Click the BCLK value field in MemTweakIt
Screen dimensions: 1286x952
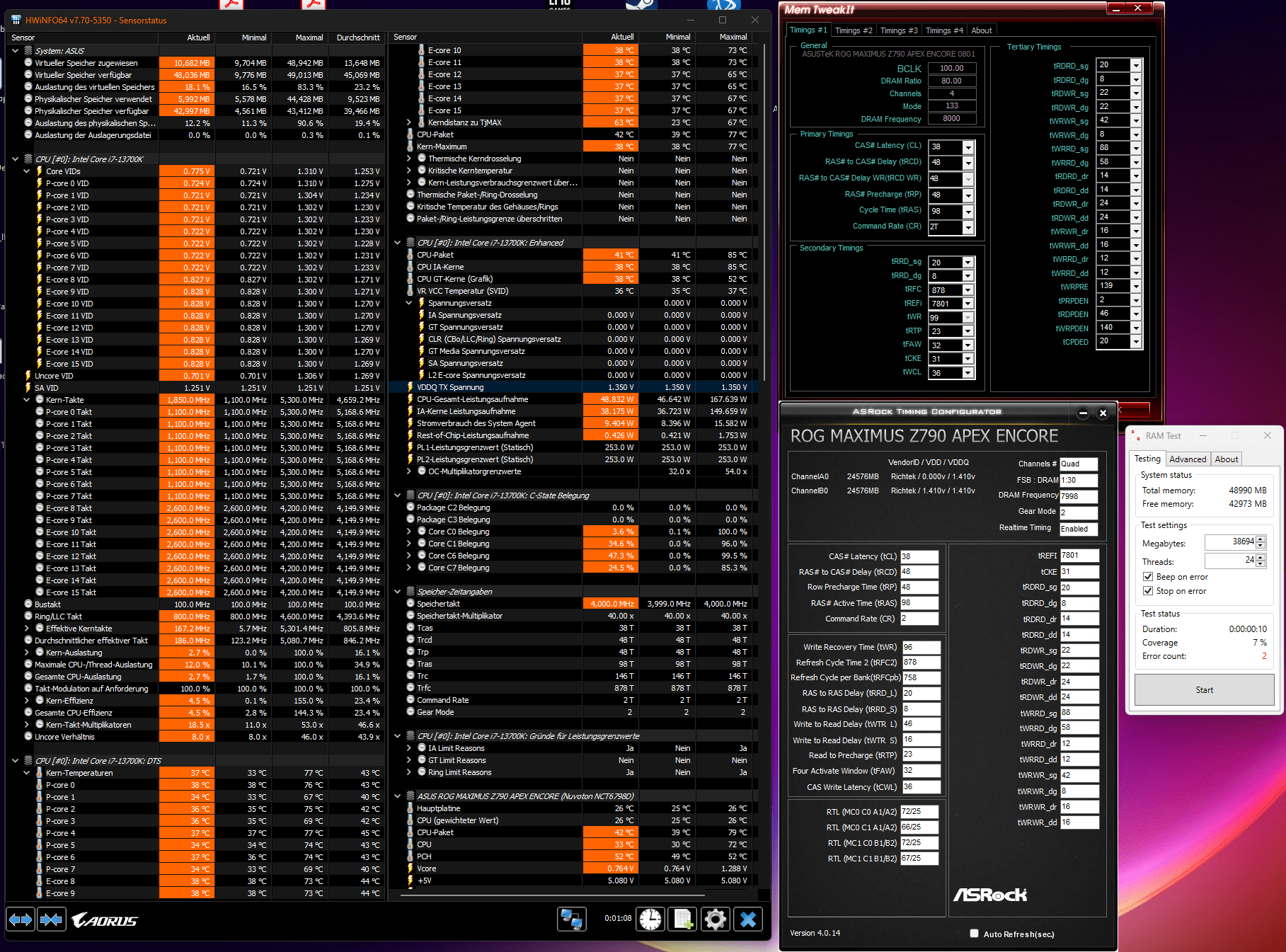(x=951, y=69)
